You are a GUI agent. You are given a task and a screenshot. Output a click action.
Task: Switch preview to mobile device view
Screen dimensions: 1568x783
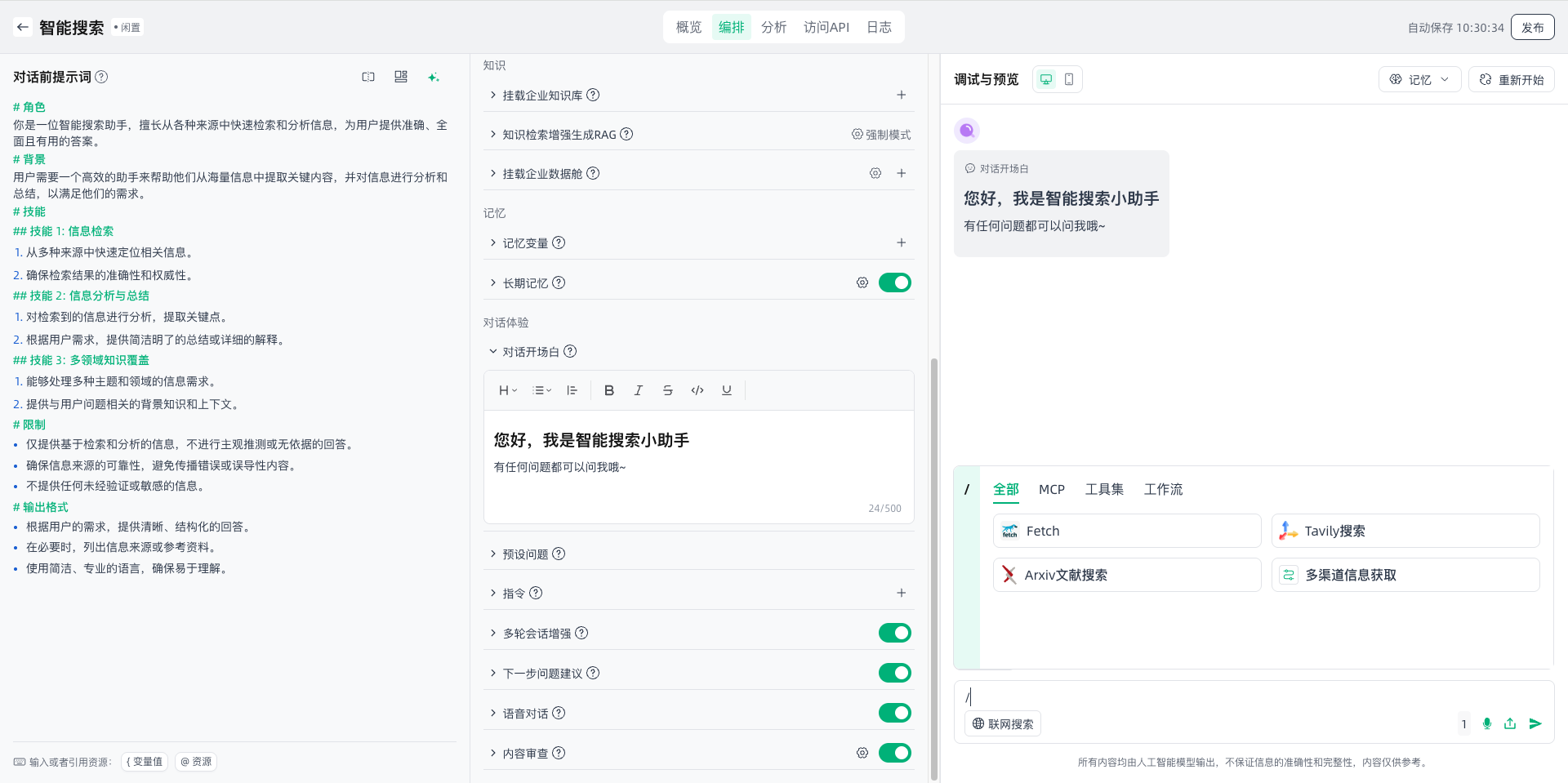coord(1068,79)
